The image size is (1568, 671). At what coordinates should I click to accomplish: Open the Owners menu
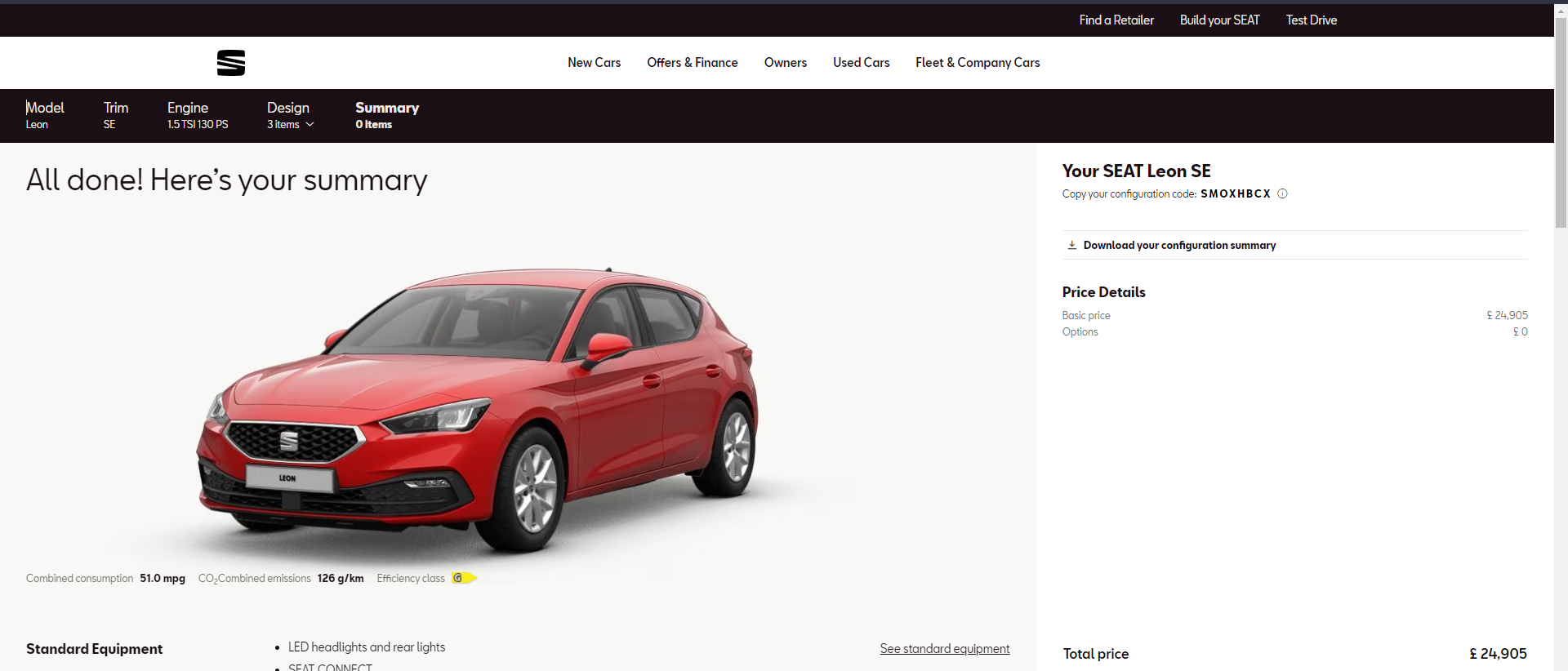click(786, 63)
